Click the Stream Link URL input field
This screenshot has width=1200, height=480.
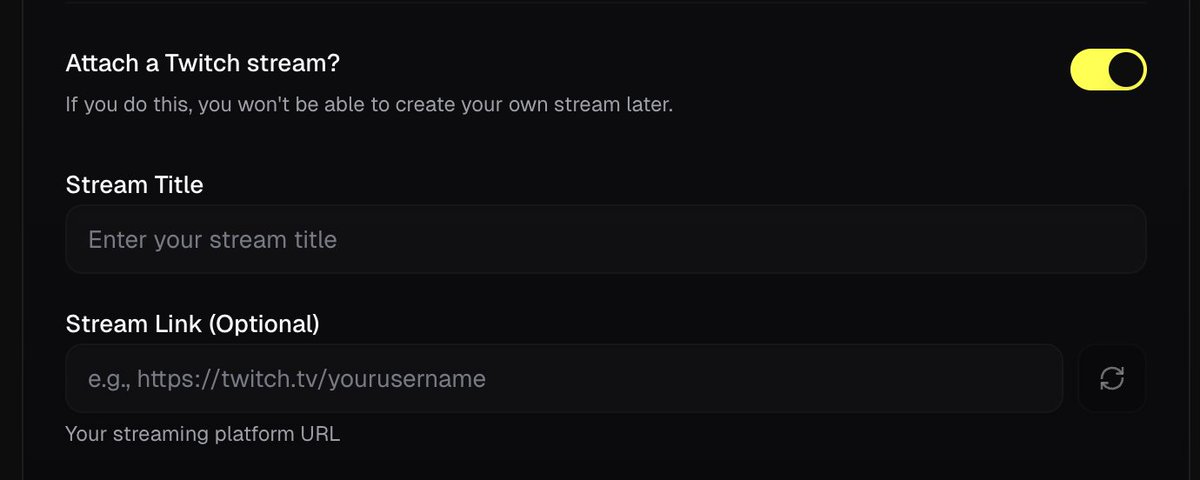tap(563, 379)
